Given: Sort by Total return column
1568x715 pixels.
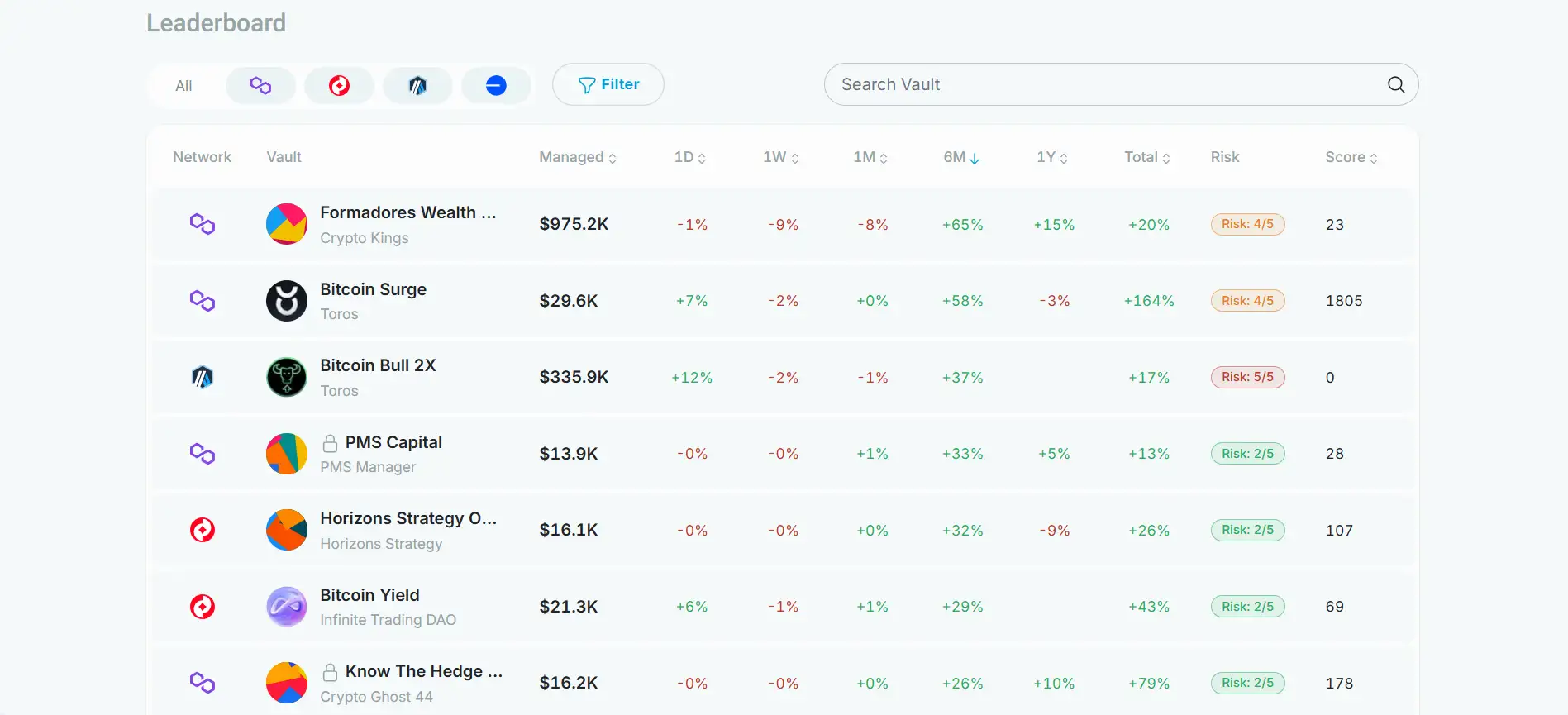Looking at the screenshot, I should pyautogui.click(x=1146, y=157).
